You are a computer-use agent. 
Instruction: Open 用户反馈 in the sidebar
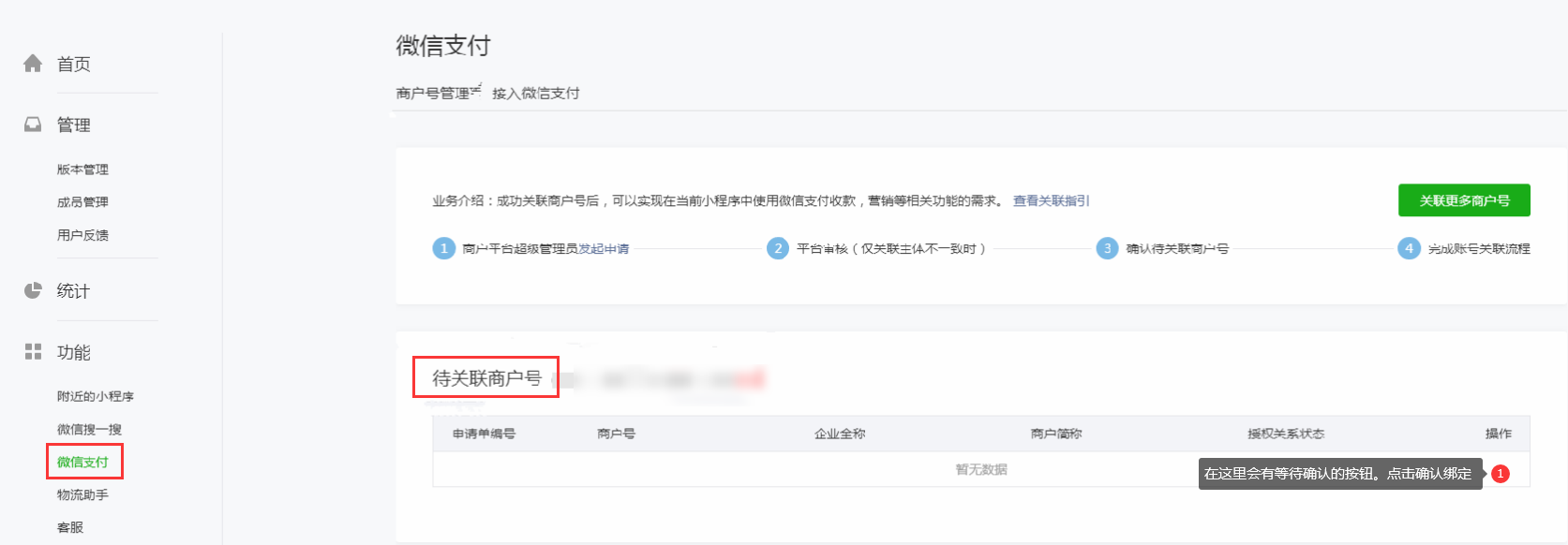pyautogui.click(x=82, y=235)
